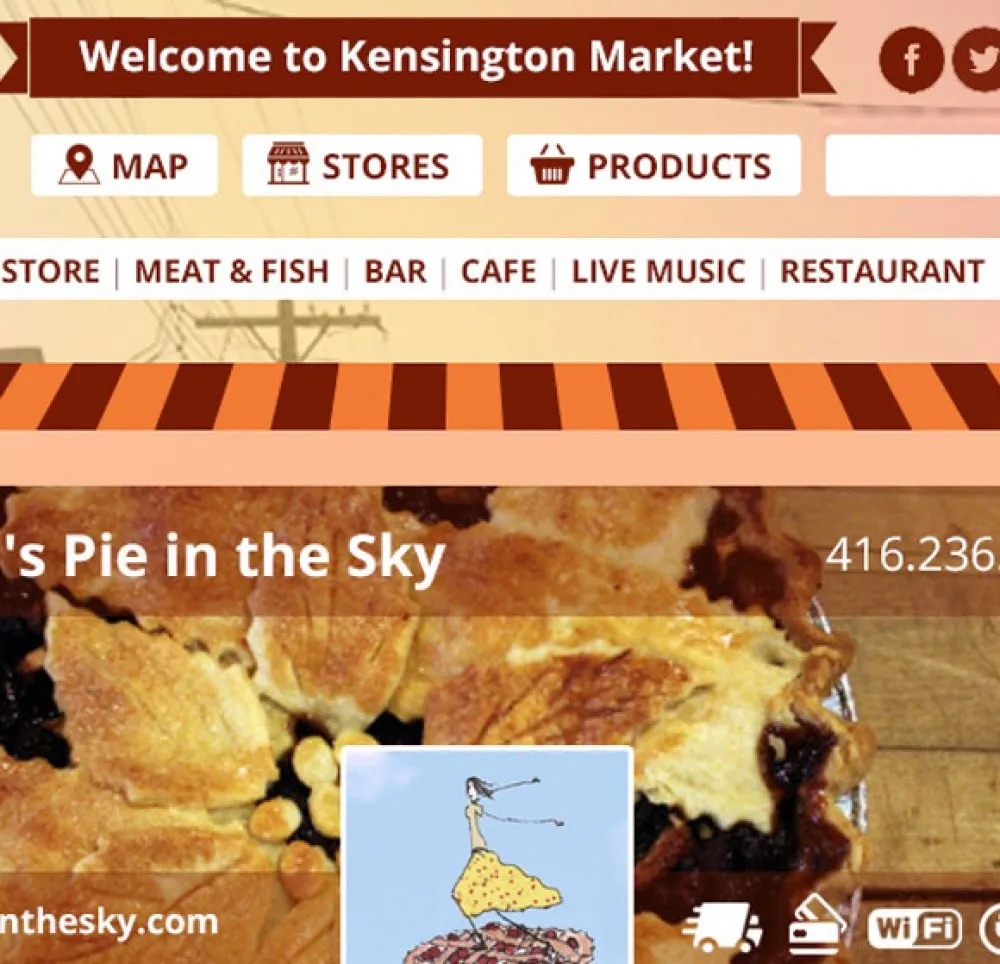Select the BAR category
Viewport: 1000px width, 964px height.
coord(395,271)
